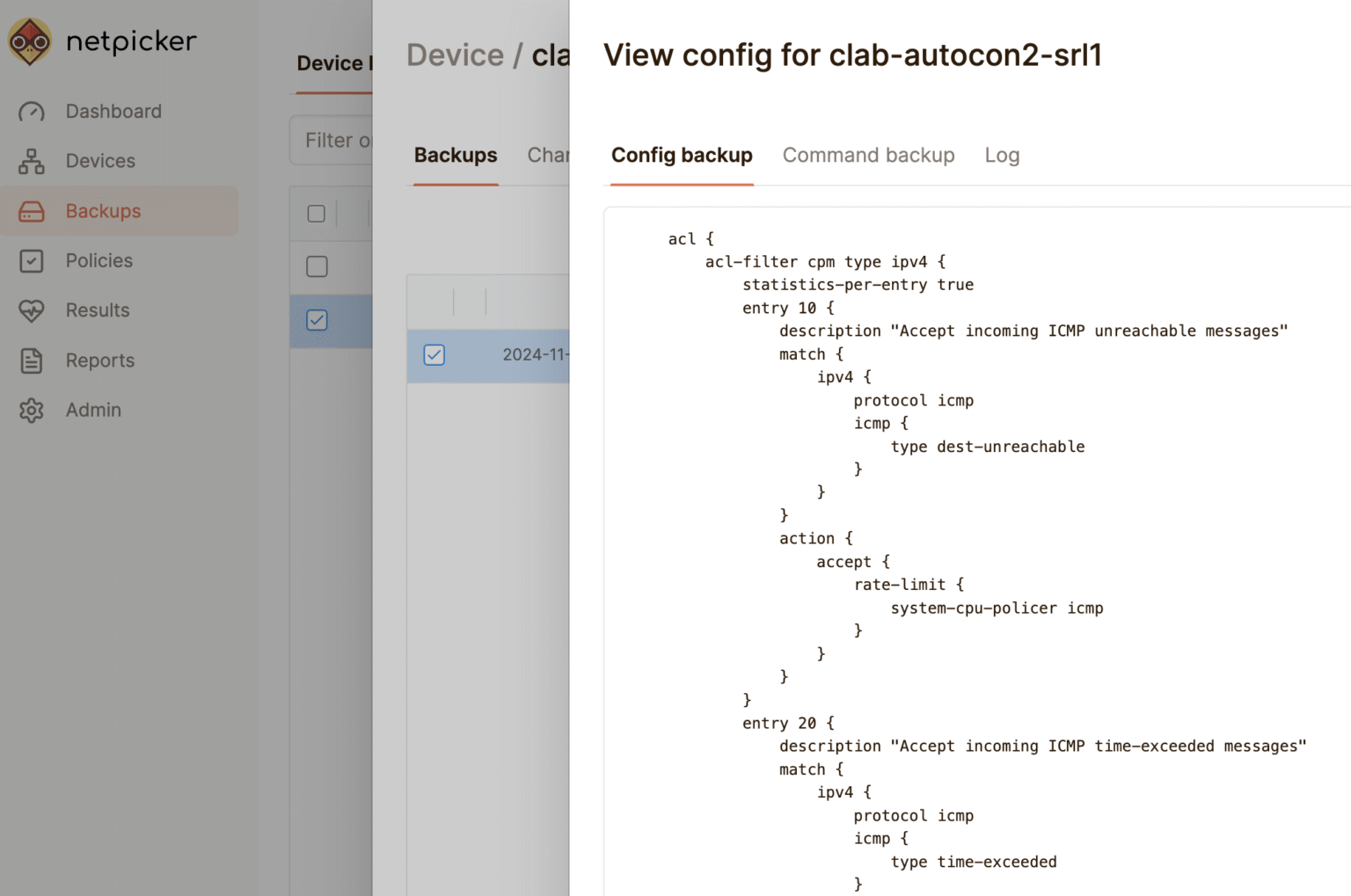Viewport: 1351px width, 896px height.
Task: Click the netpicker owl logo
Action: [29, 40]
